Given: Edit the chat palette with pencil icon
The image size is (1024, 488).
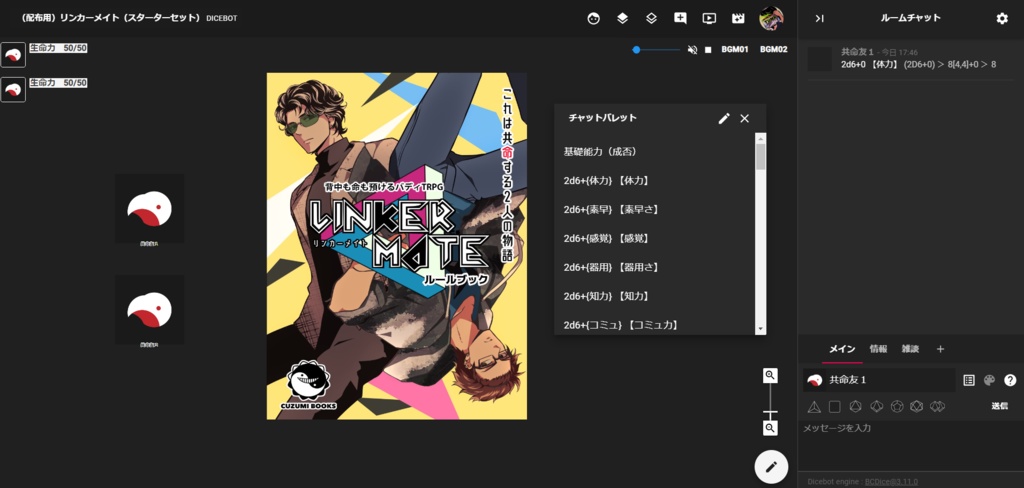Looking at the screenshot, I should tap(724, 118).
